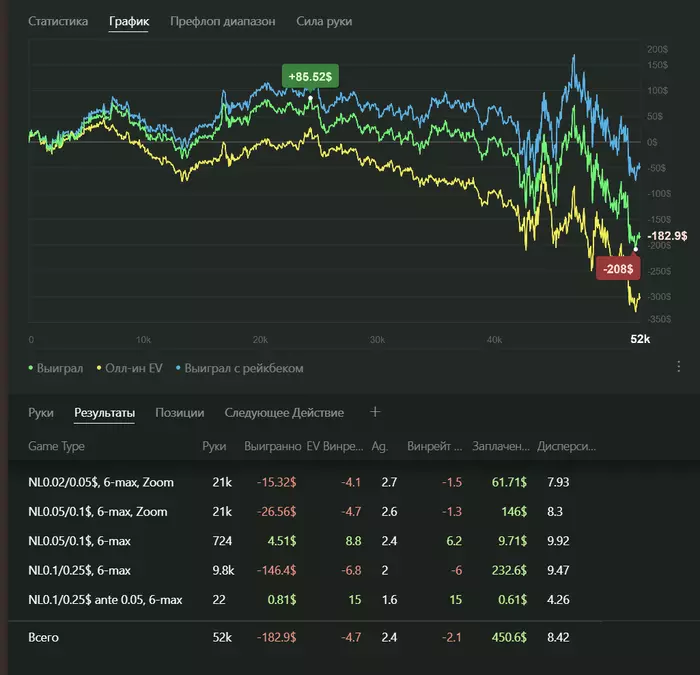Select the NL0.1/0.25$ ante 0.05 row
This screenshot has width=700, height=675.
105,599
